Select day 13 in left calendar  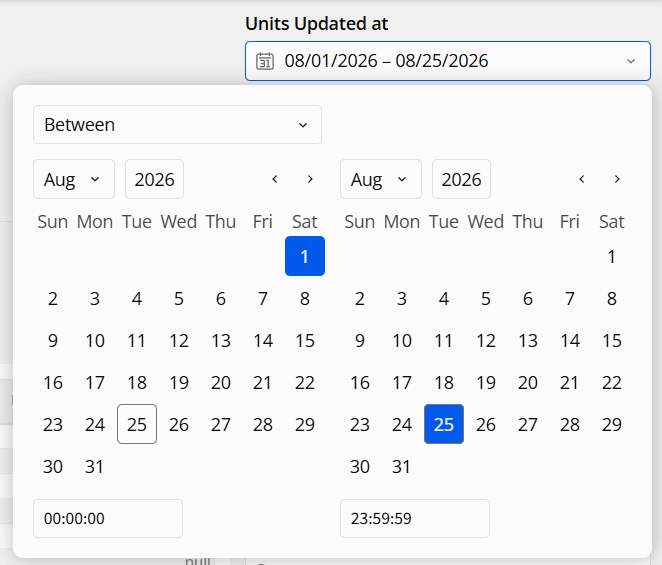tap(221, 340)
